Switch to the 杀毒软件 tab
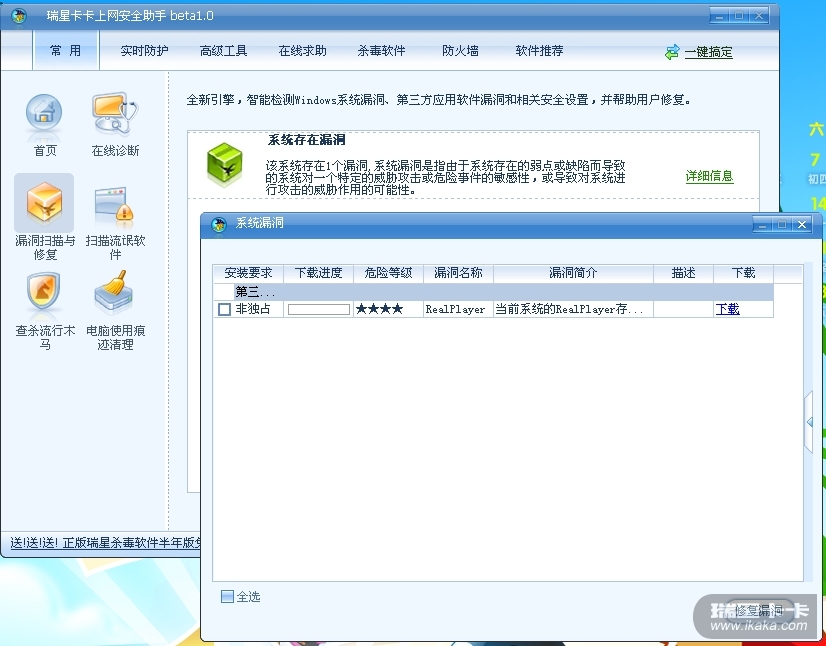The image size is (826, 646). coord(381,51)
